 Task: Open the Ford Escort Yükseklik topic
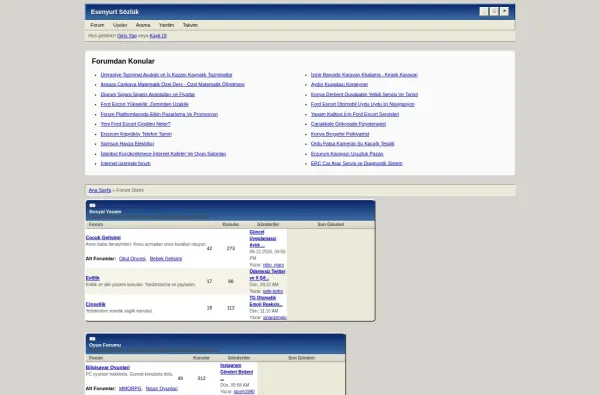pyautogui.click(x=145, y=104)
